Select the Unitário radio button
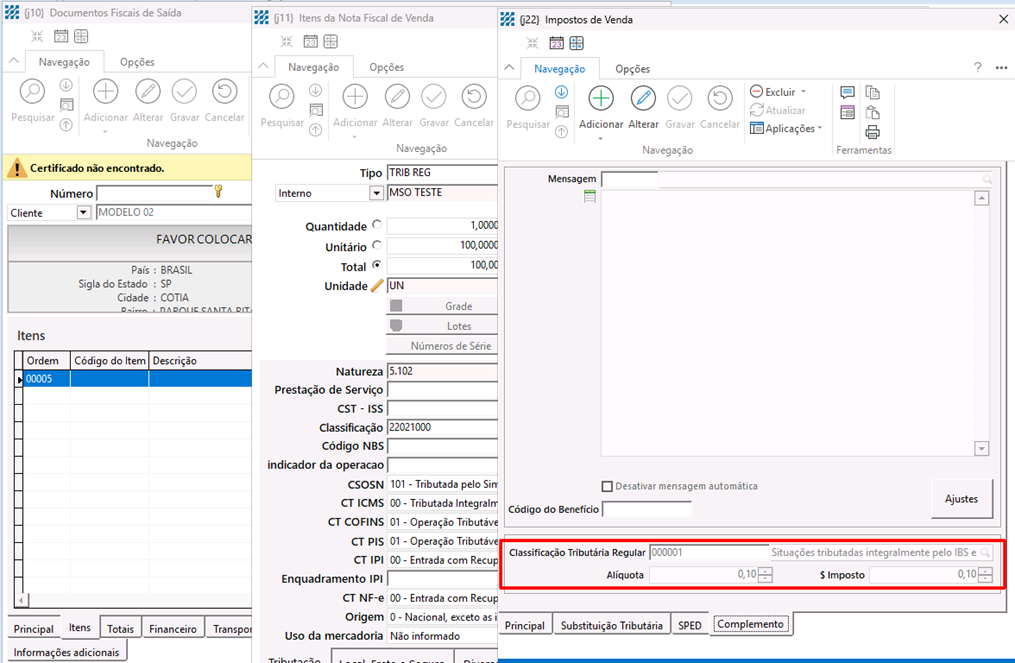This screenshot has height=663, width=1015. point(376,246)
